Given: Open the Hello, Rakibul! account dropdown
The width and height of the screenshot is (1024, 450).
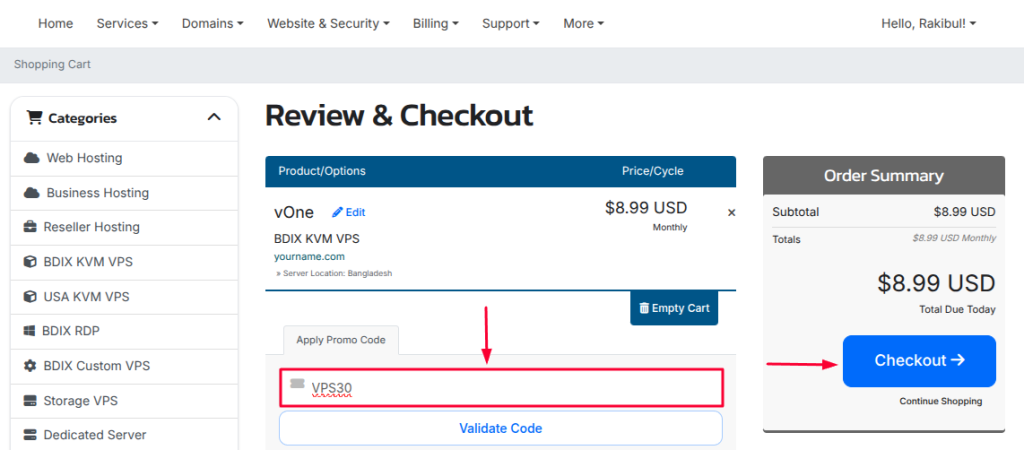Looking at the screenshot, I should tap(929, 24).
